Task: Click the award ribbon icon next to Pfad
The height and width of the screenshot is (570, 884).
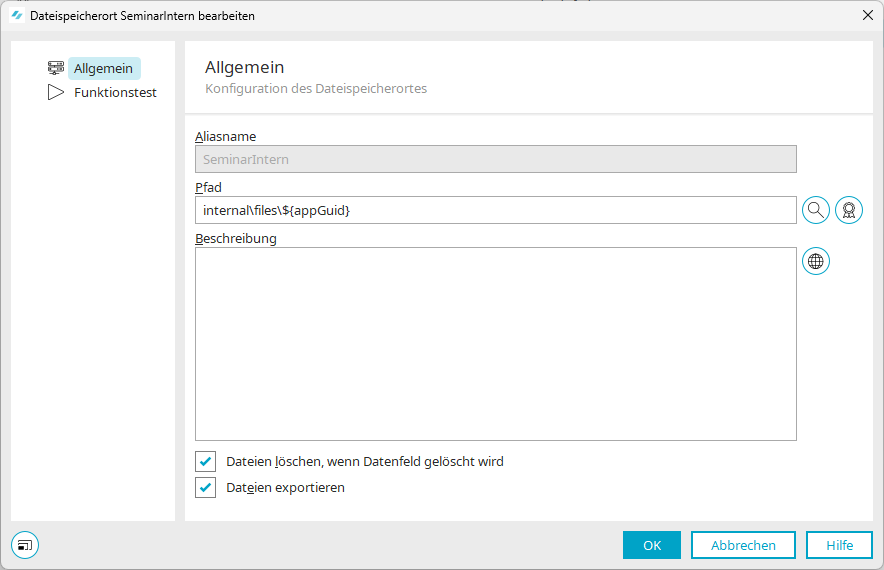Action: coord(849,210)
